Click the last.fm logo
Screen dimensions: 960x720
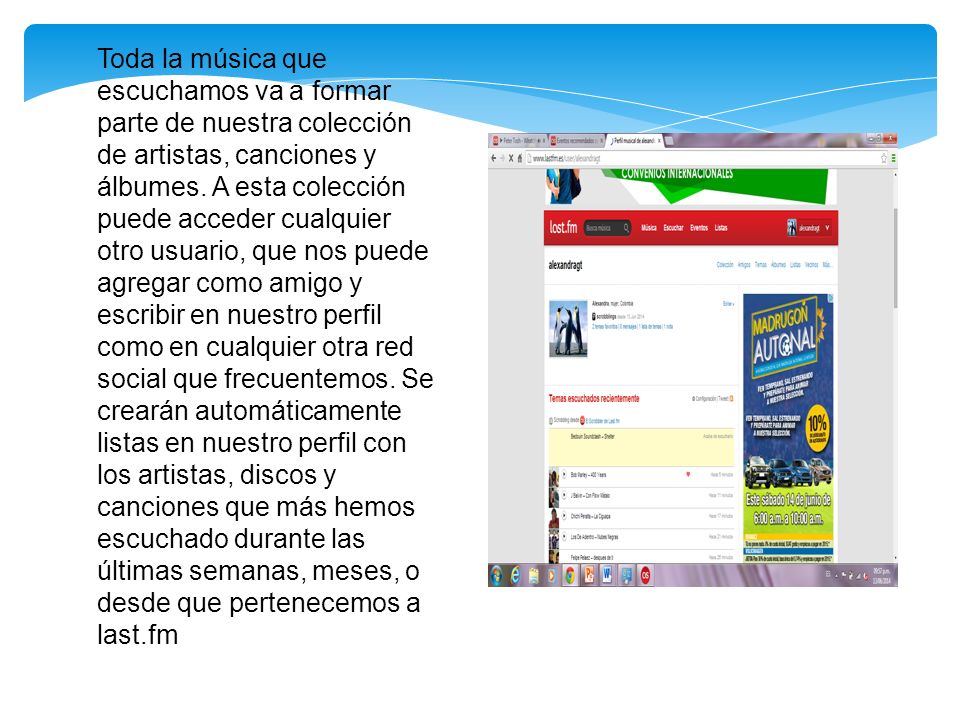click(563, 227)
